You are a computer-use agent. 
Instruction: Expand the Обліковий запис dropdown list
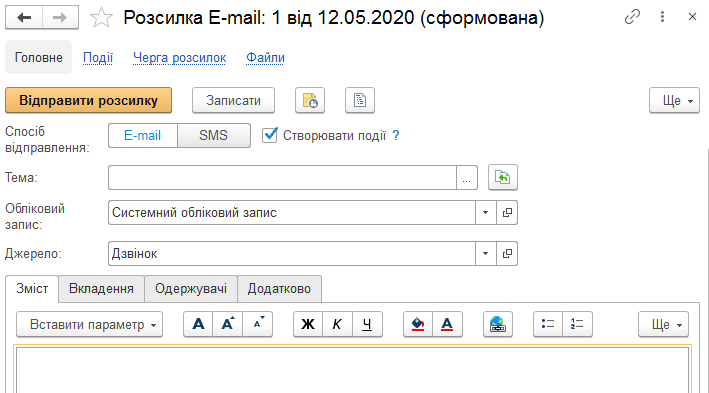tap(486, 213)
